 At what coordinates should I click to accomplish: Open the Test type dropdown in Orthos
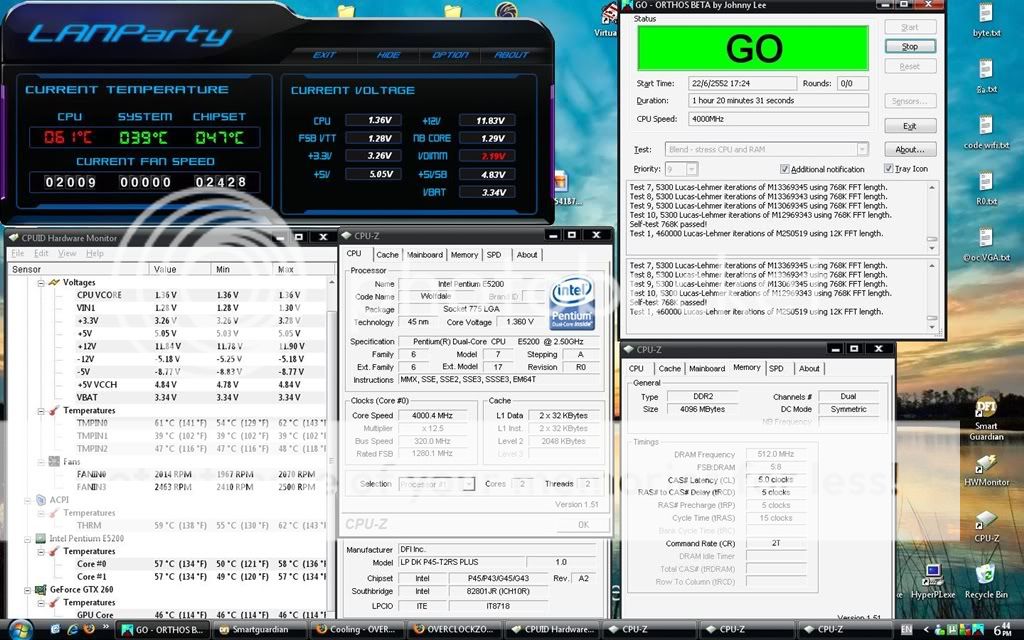pyautogui.click(x=861, y=149)
